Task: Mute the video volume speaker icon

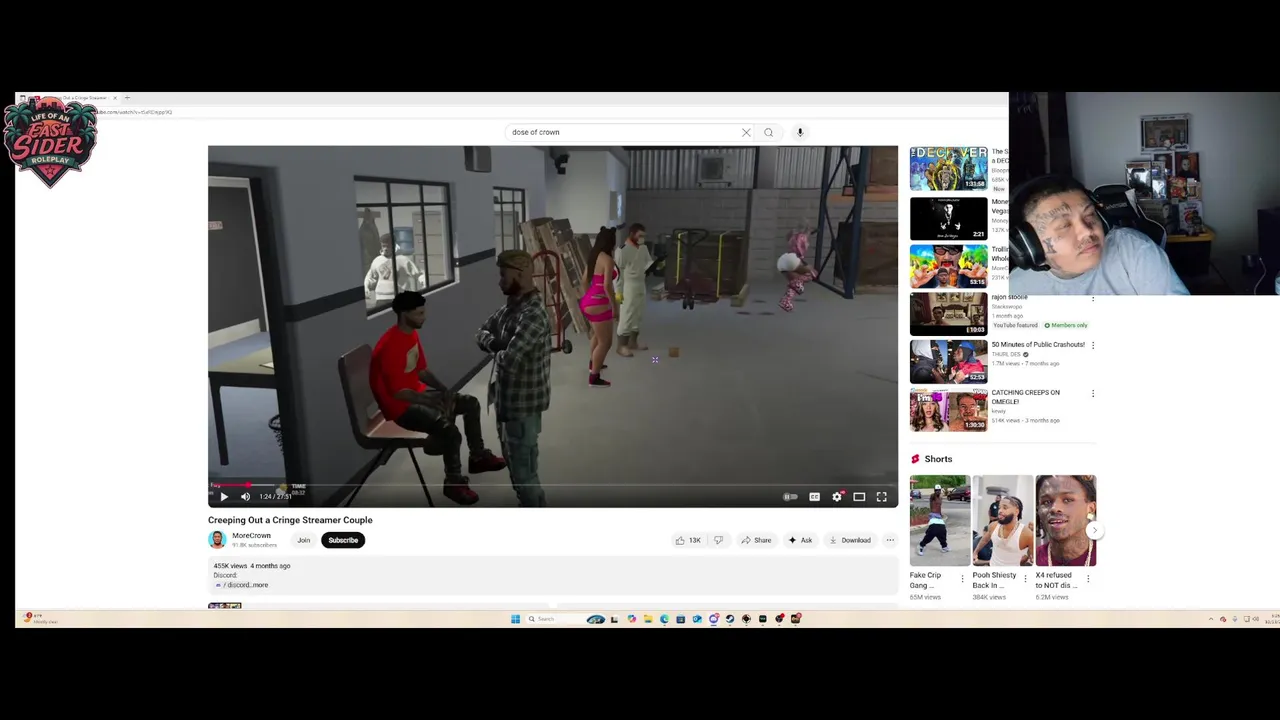Action: (245, 497)
